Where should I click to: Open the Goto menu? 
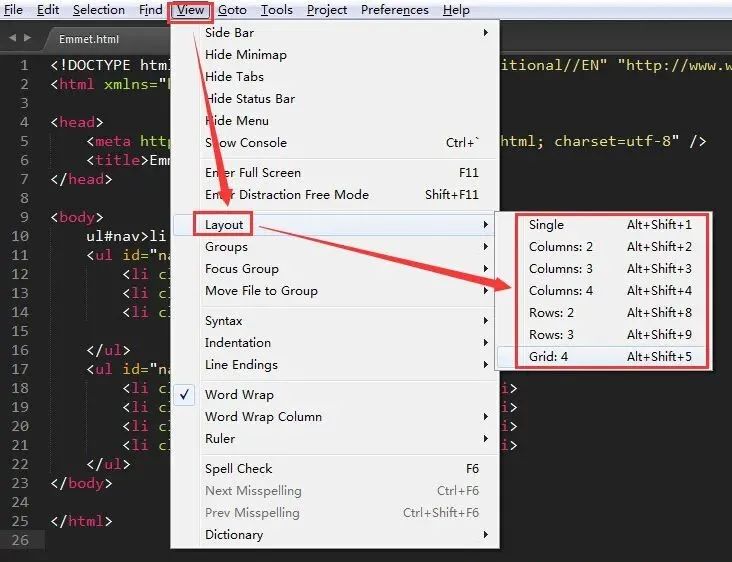coord(232,10)
